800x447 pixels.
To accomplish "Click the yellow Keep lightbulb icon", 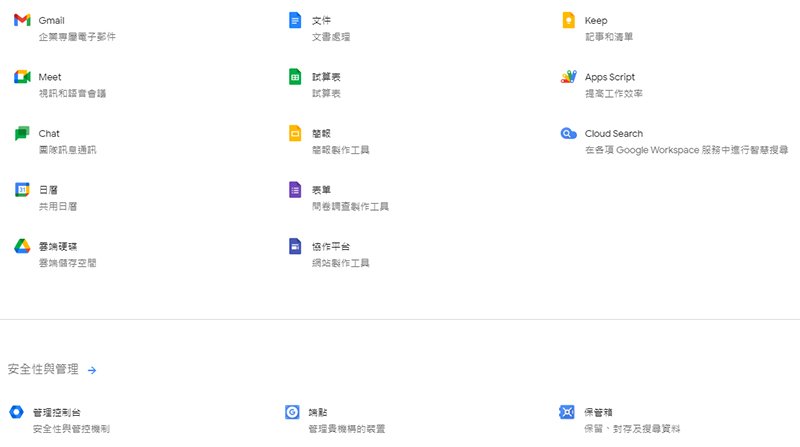I will (568, 21).
